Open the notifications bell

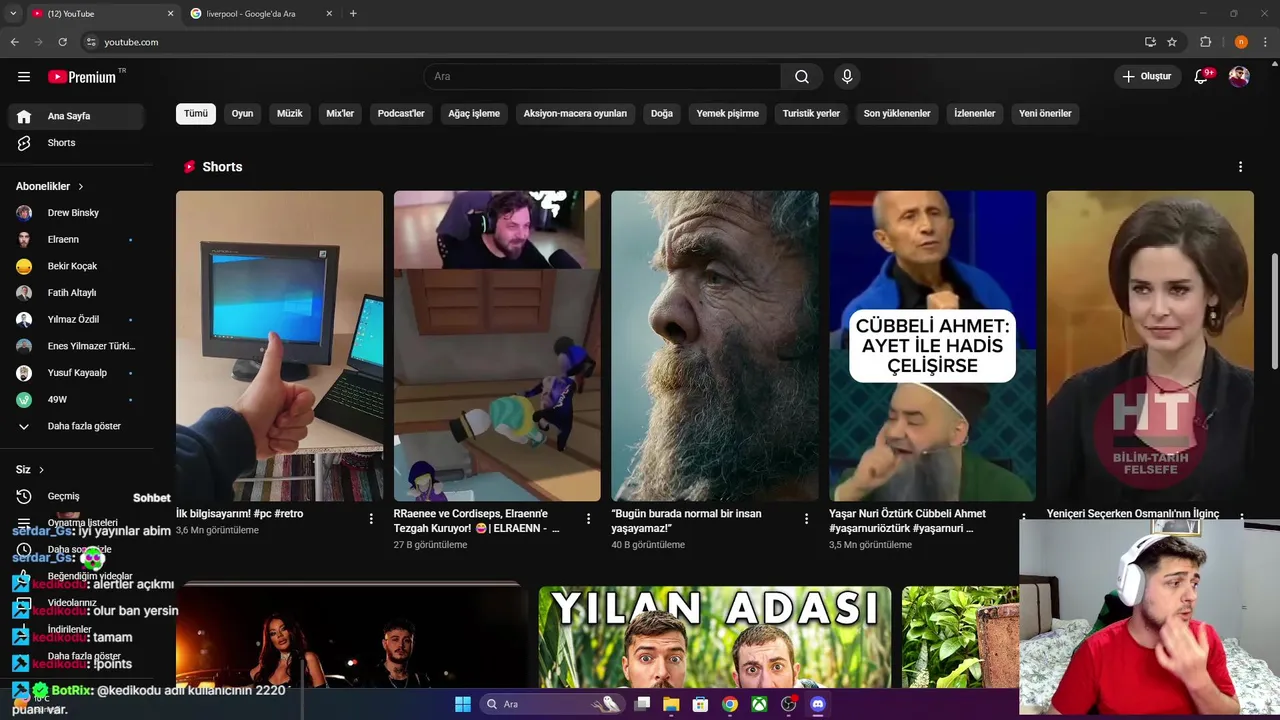tap(1201, 77)
